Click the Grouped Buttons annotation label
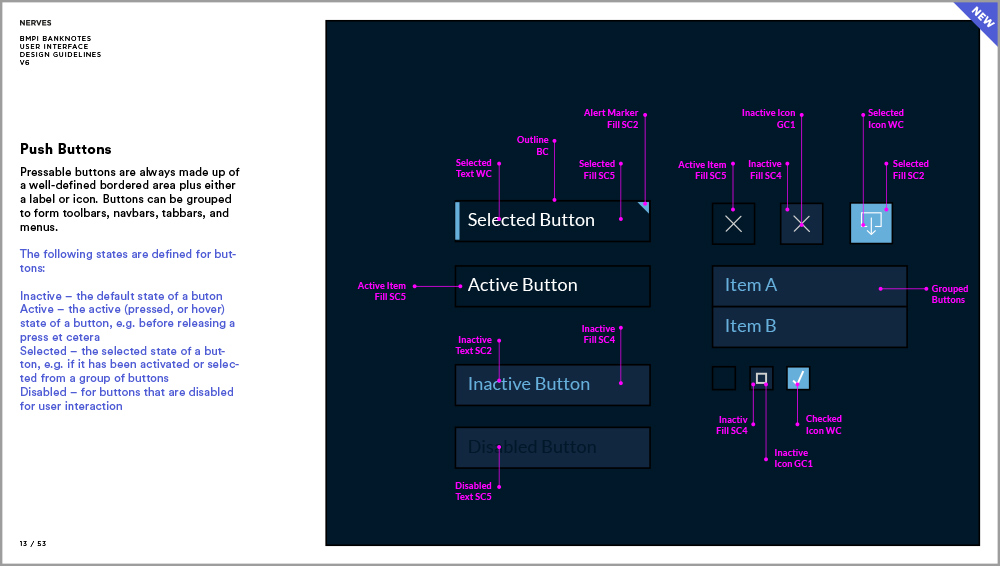This screenshot has height=567, width=1000. tap(948, 294)
